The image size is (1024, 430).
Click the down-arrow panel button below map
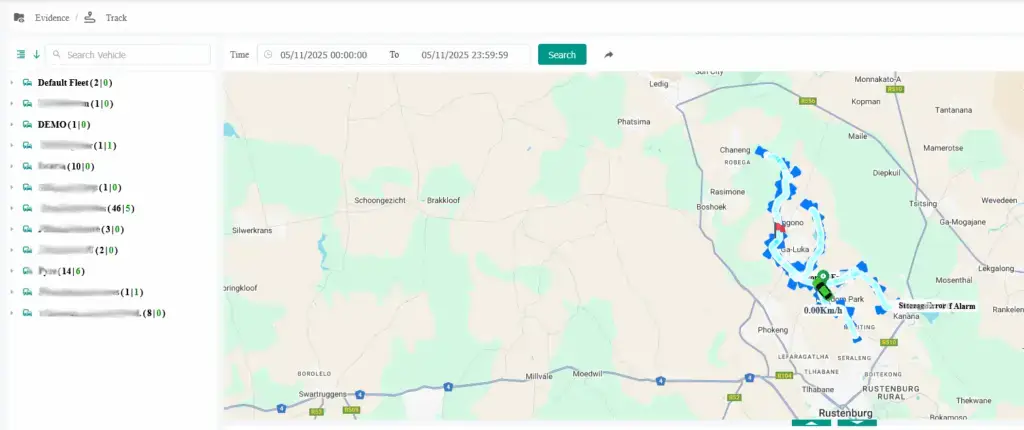(857, 423)
